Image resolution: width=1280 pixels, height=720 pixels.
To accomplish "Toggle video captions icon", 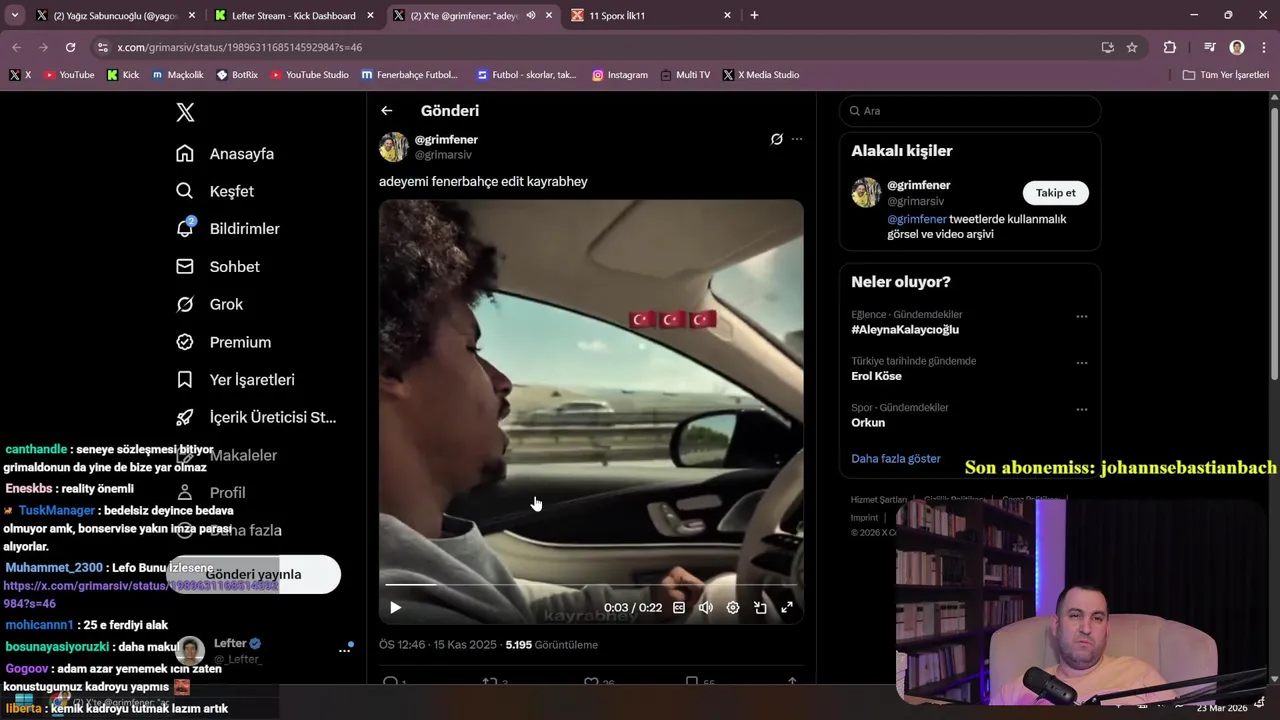I will point(679,607).
